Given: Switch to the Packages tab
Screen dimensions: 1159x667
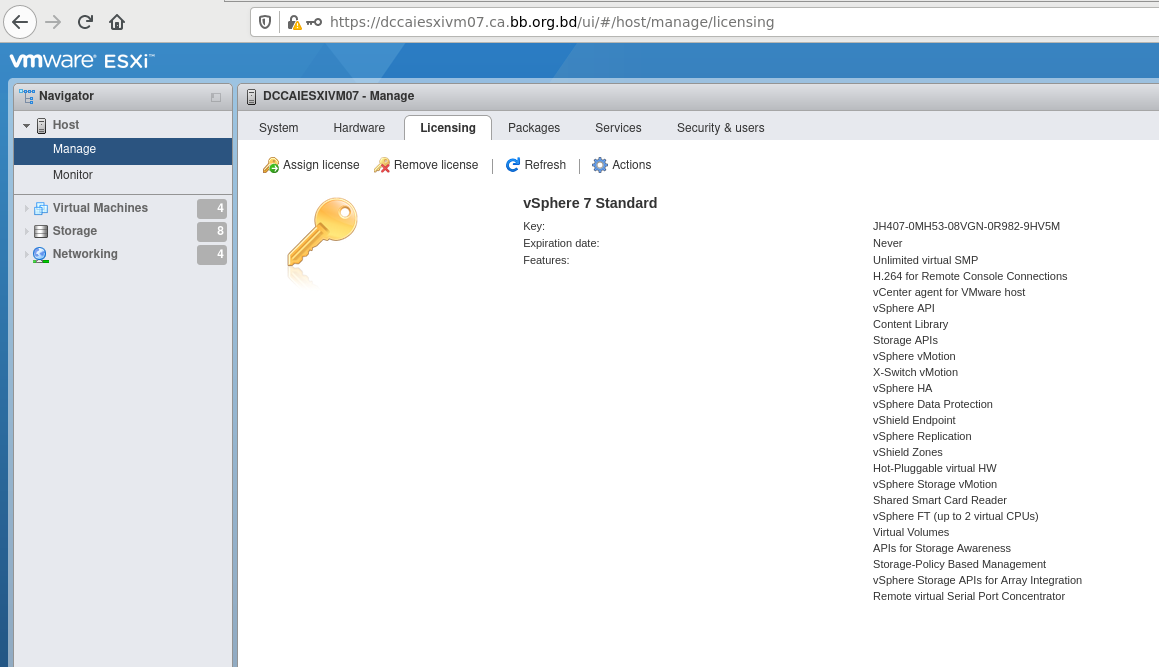Looking at the screenshot, I should tap(534, 128).
